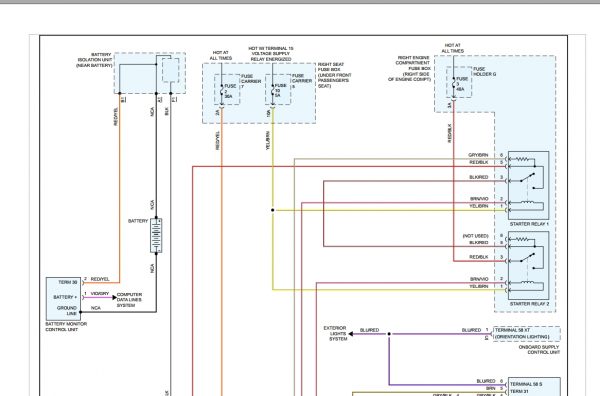Click 'RED/BLK' label at Starter Relay 2 pin 3

pos(479,257)
